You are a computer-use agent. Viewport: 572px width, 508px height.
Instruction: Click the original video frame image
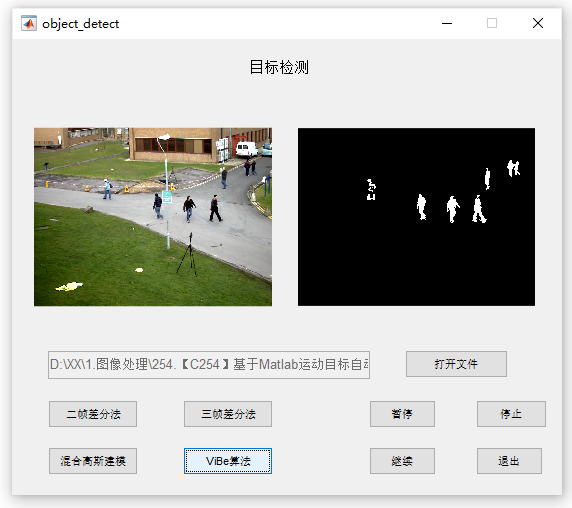(x=153, y=217)
